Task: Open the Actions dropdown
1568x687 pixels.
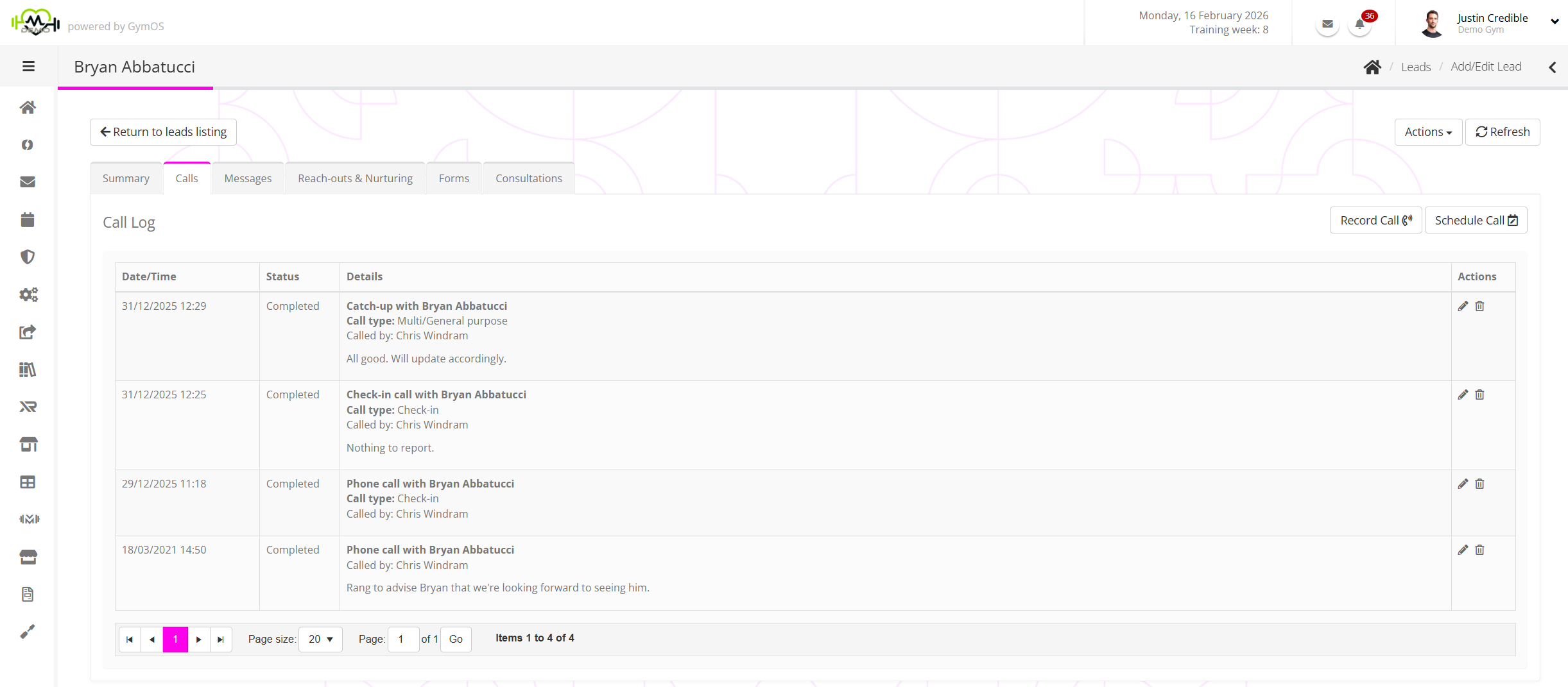Action: 1428,132
